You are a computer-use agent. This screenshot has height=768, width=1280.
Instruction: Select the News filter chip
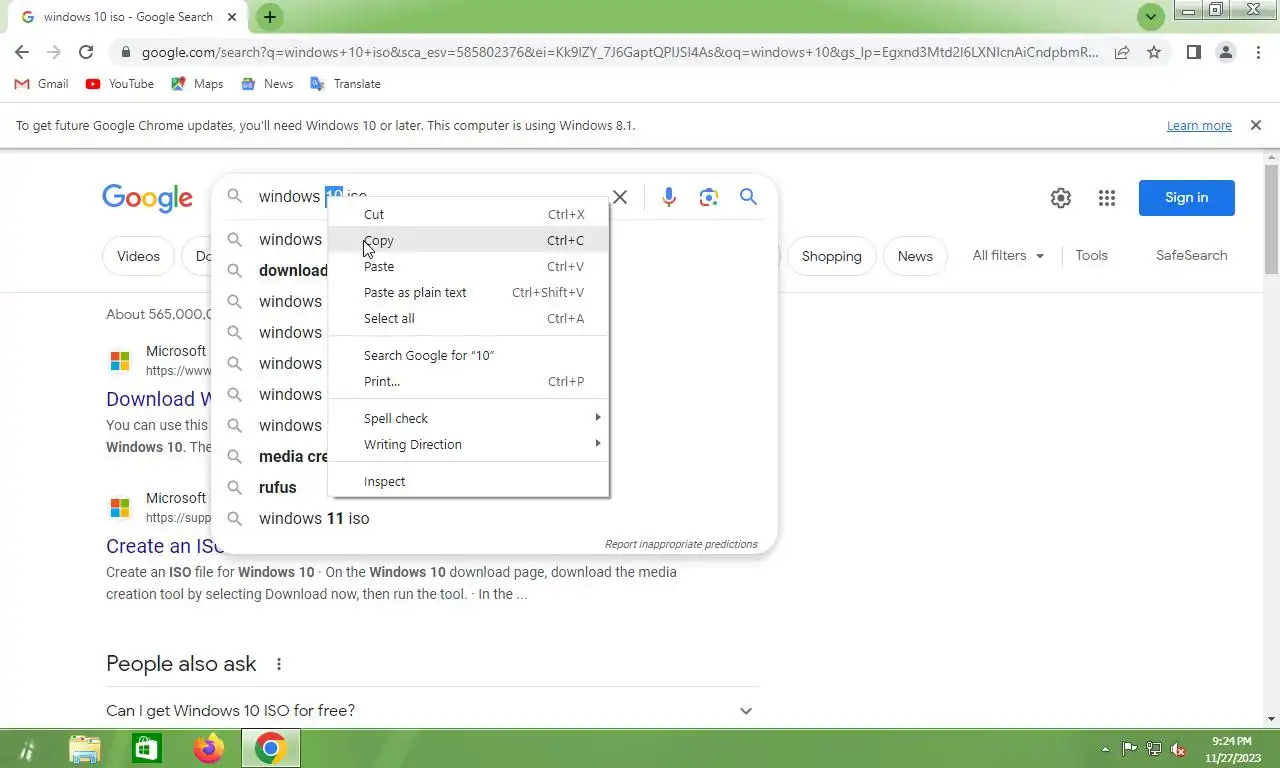pos(915,256)
